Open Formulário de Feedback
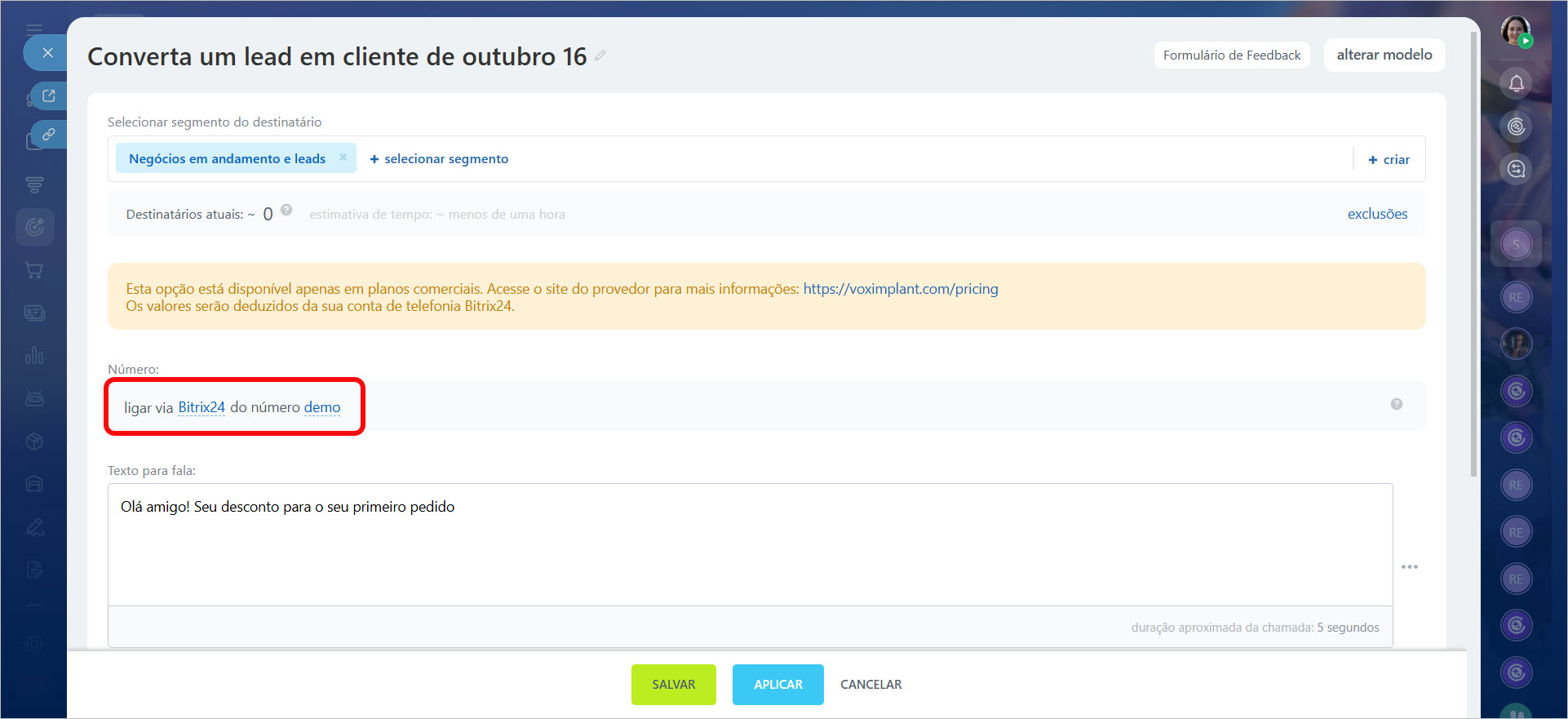This screenshot has width=1568, height=719. coord(1231,55)
